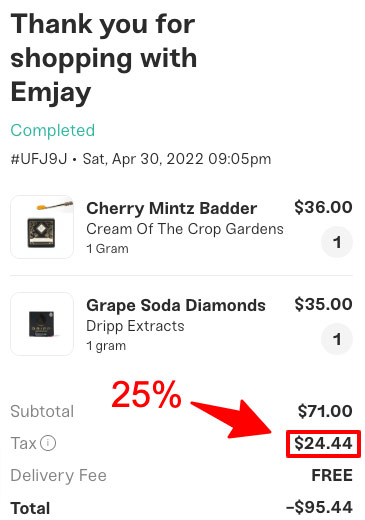The image size is (365, 520).
Task: Select the Grape Soda Diamonds product name
Action: click(x=176, y=305)
